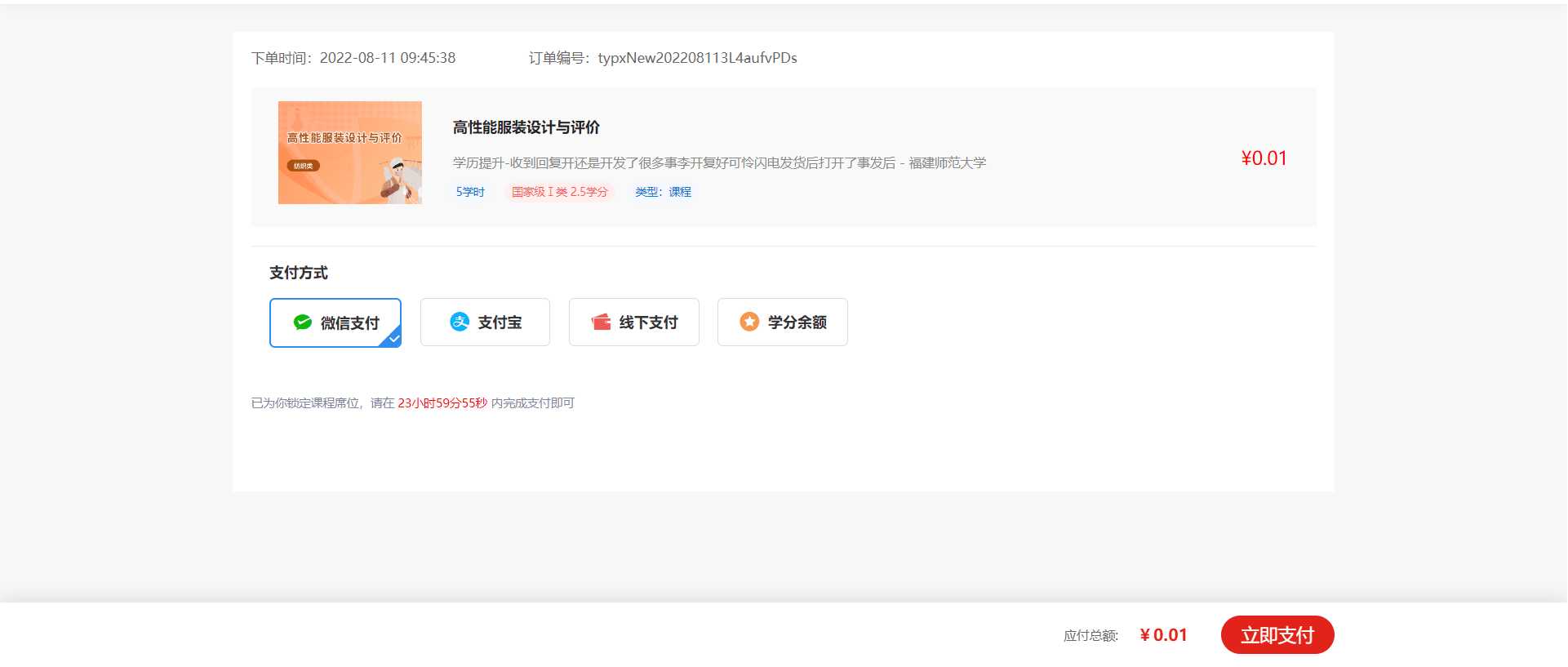Click the course item price ¥0.01
1568x667 pixels.
pyautogui.click(x=1264, y=158)
